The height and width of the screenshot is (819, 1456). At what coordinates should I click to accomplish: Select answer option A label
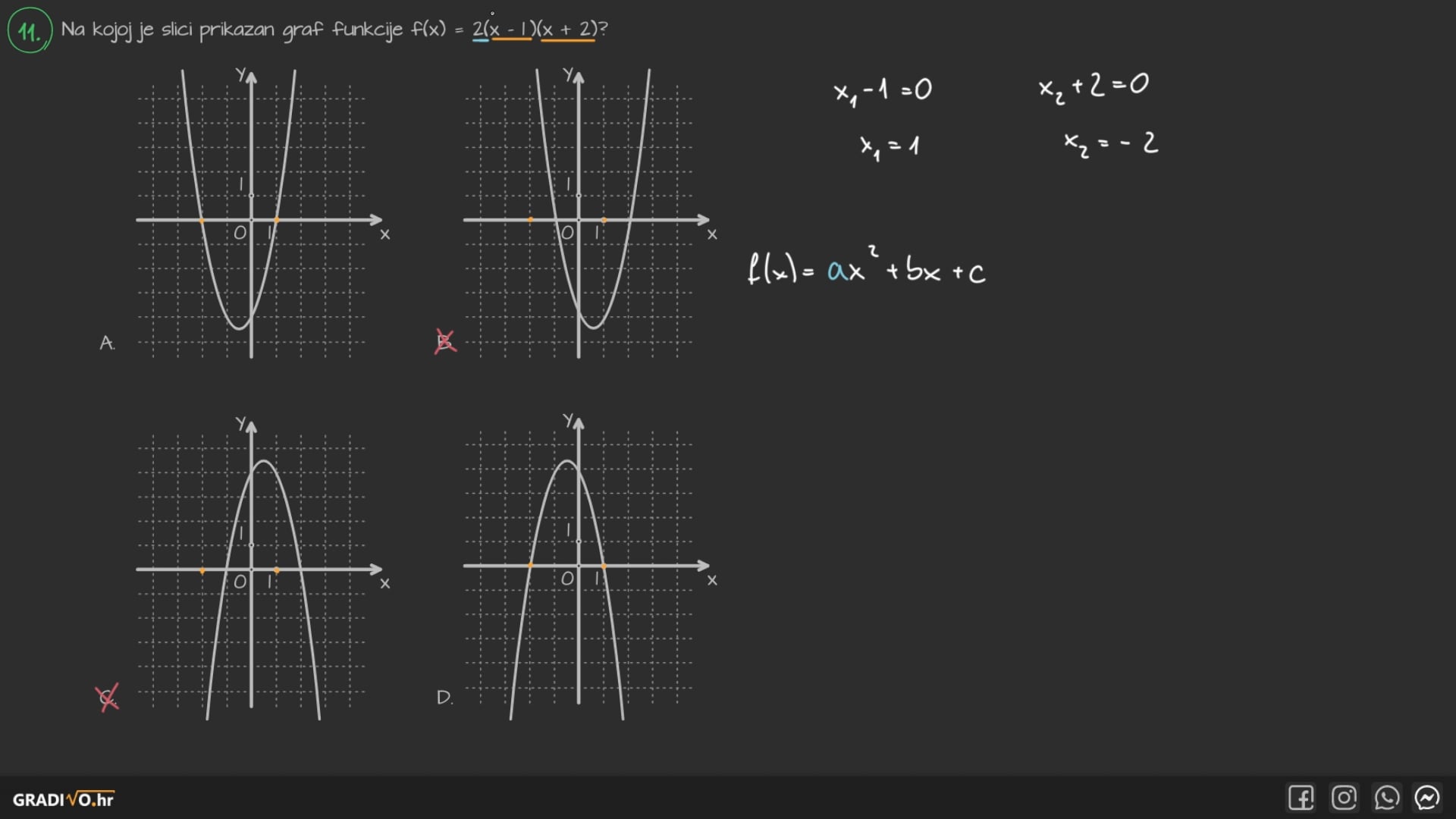tap(107, 343)
